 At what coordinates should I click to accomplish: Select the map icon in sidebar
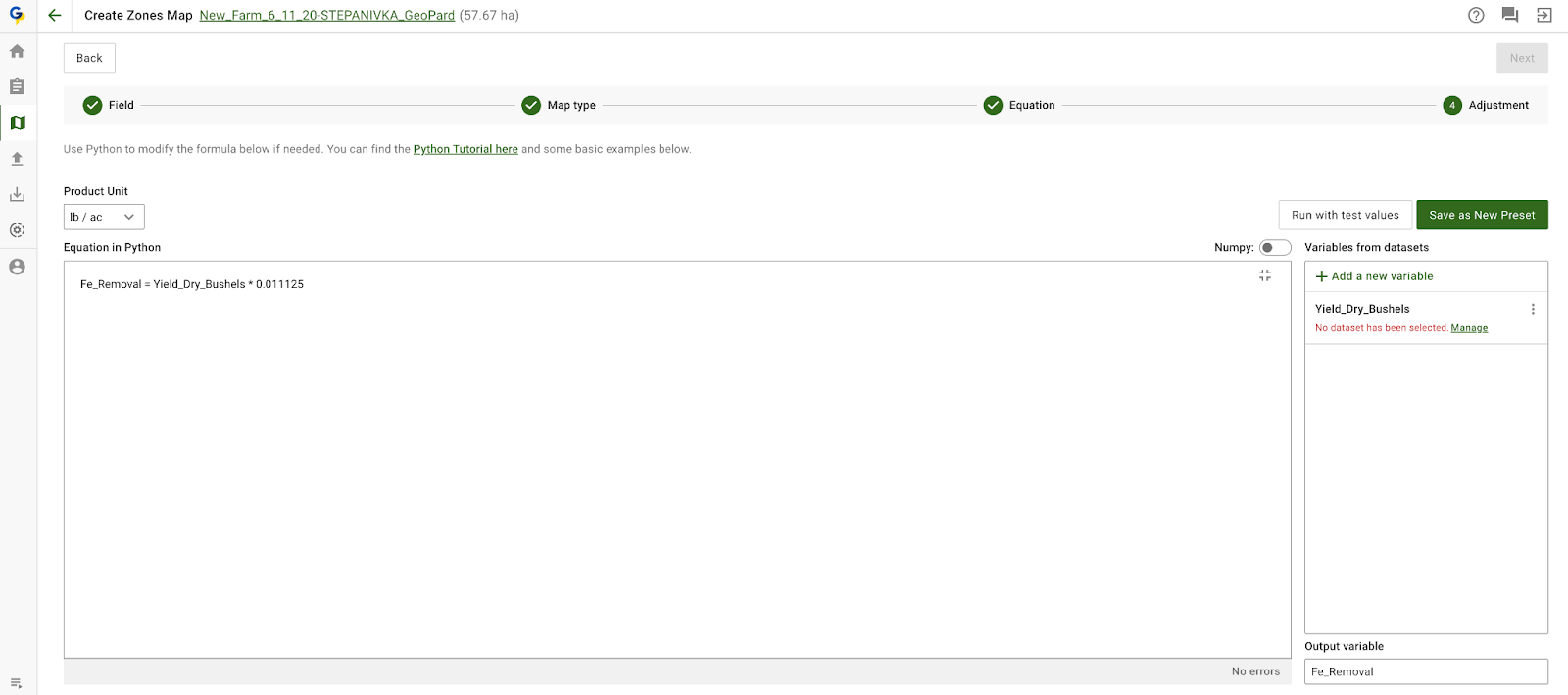(17, 123)
